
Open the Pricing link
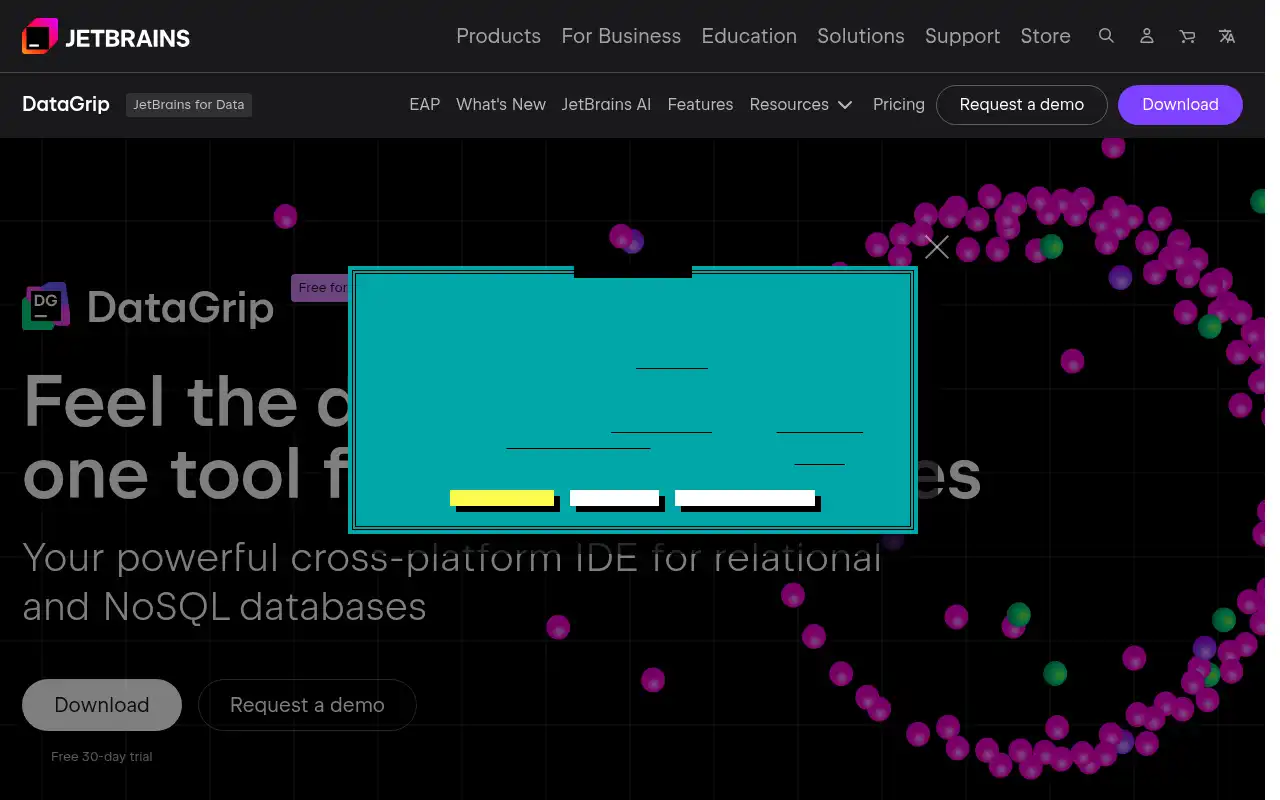pyautogui.click(x=899, y=104)
